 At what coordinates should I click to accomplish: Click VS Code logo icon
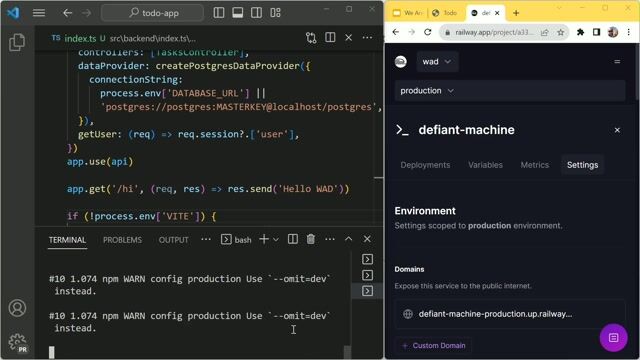pyautogui.click(x=13, y=13)
